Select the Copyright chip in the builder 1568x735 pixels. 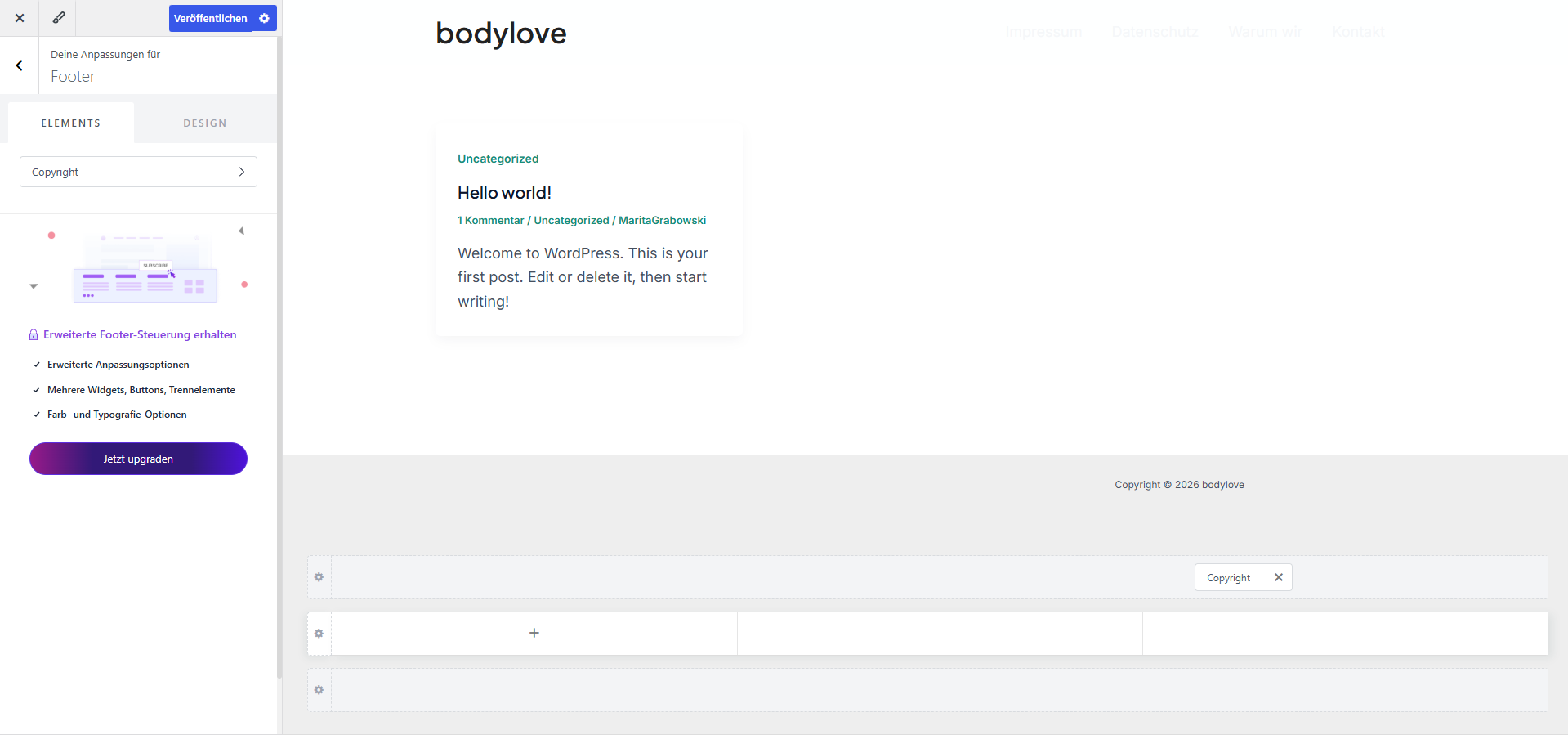(x=1228, y=578)
